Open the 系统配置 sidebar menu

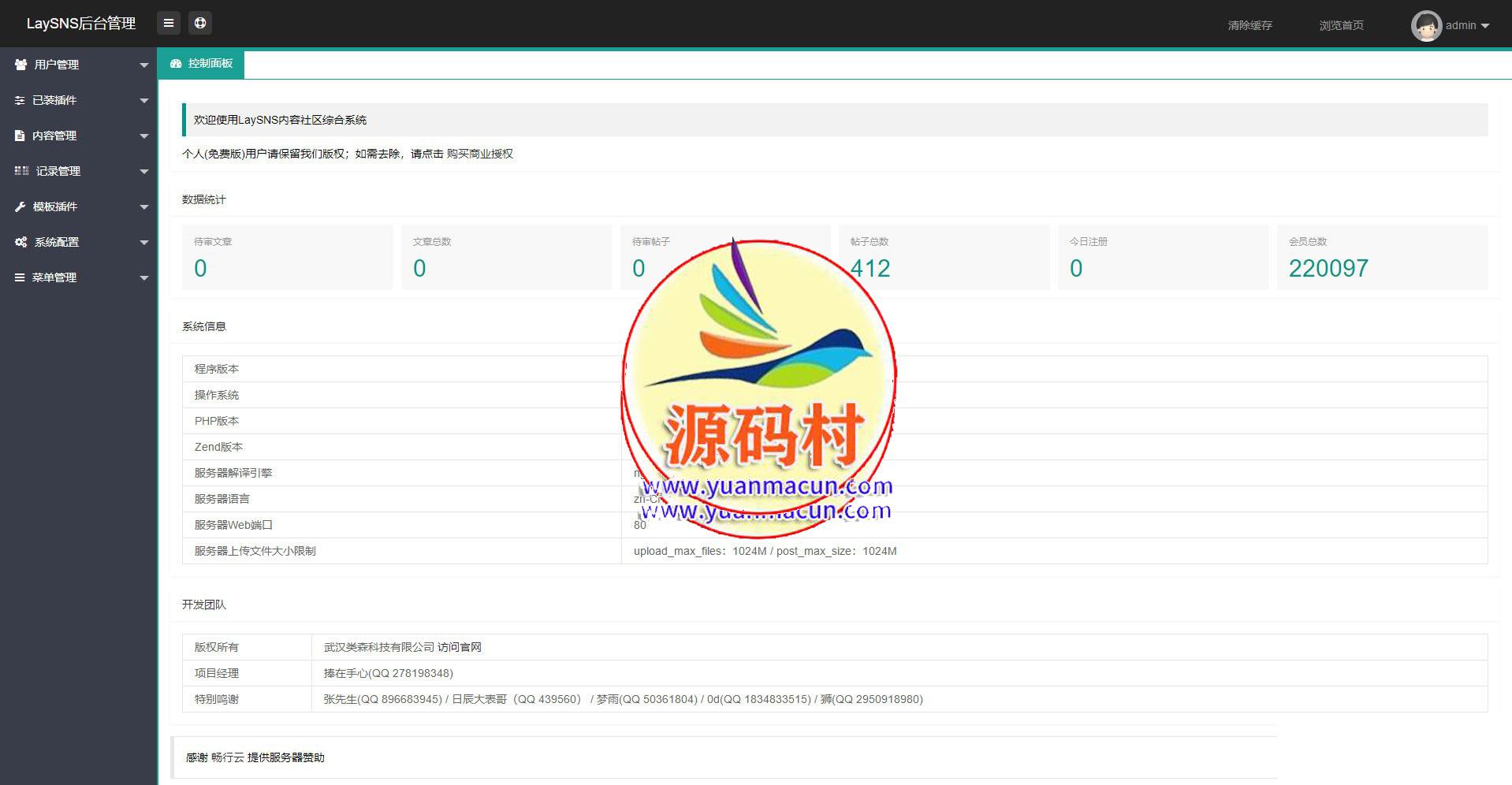(x=79, y=242)
